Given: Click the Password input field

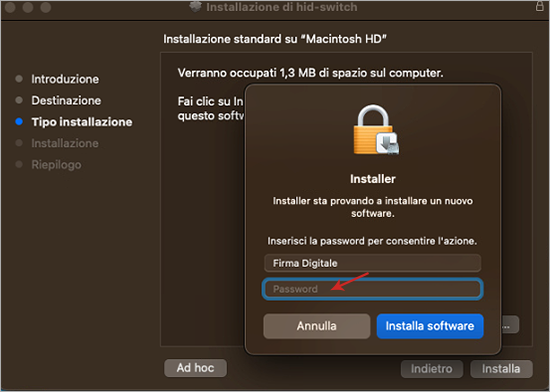Looking at the screenshot, I should (x=373, y=289).
